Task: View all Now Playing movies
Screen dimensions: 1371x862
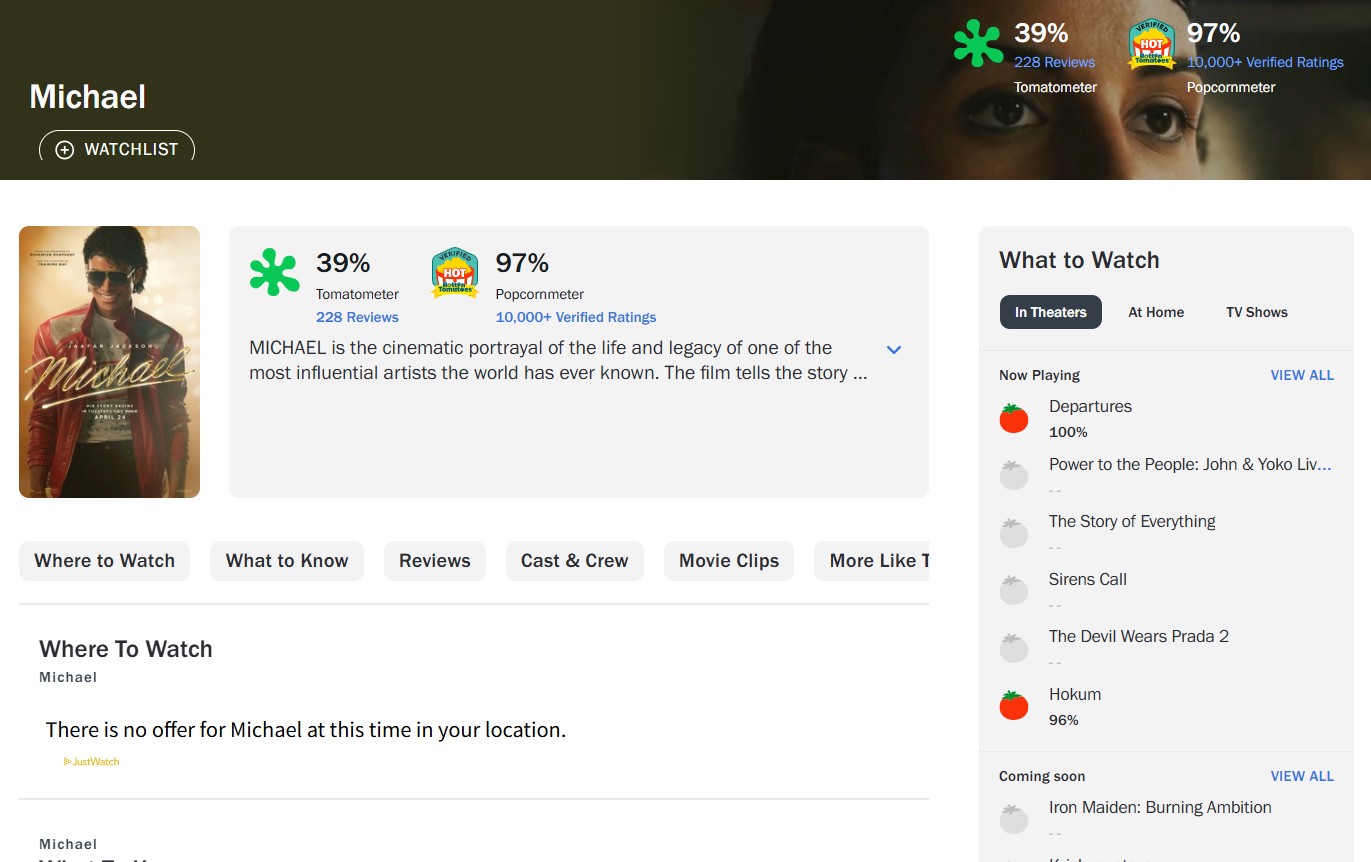Action: pyautogui.click(x=1302, y=375)
